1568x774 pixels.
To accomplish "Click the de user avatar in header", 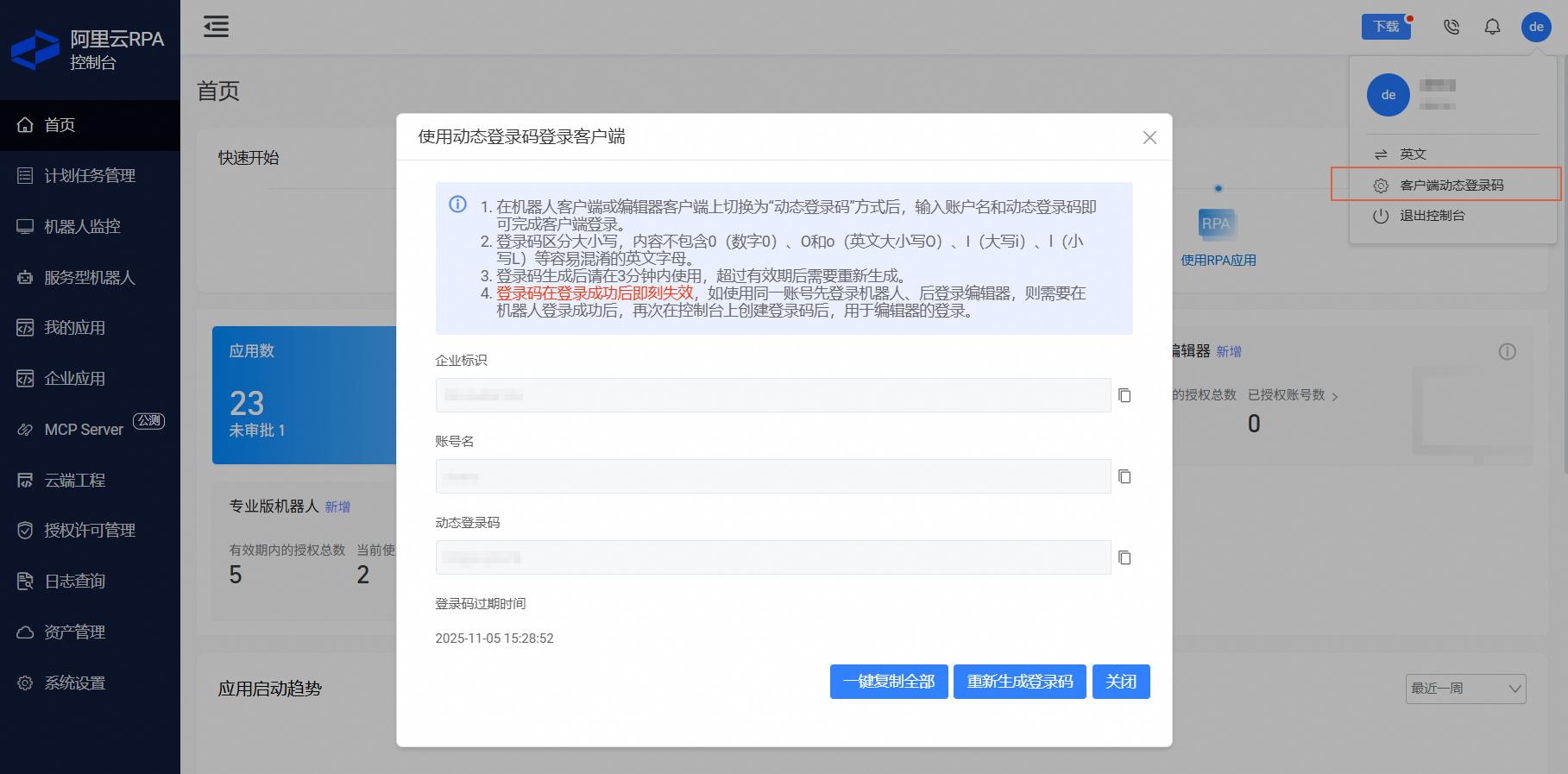I will click(1536, 27).
